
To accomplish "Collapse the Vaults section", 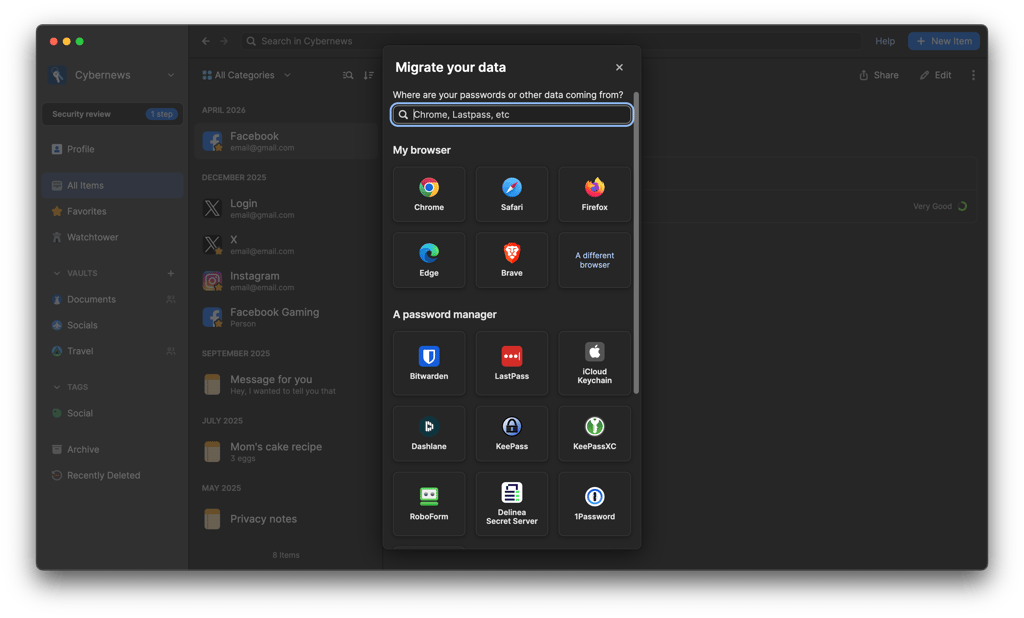I will click(56, 273).
